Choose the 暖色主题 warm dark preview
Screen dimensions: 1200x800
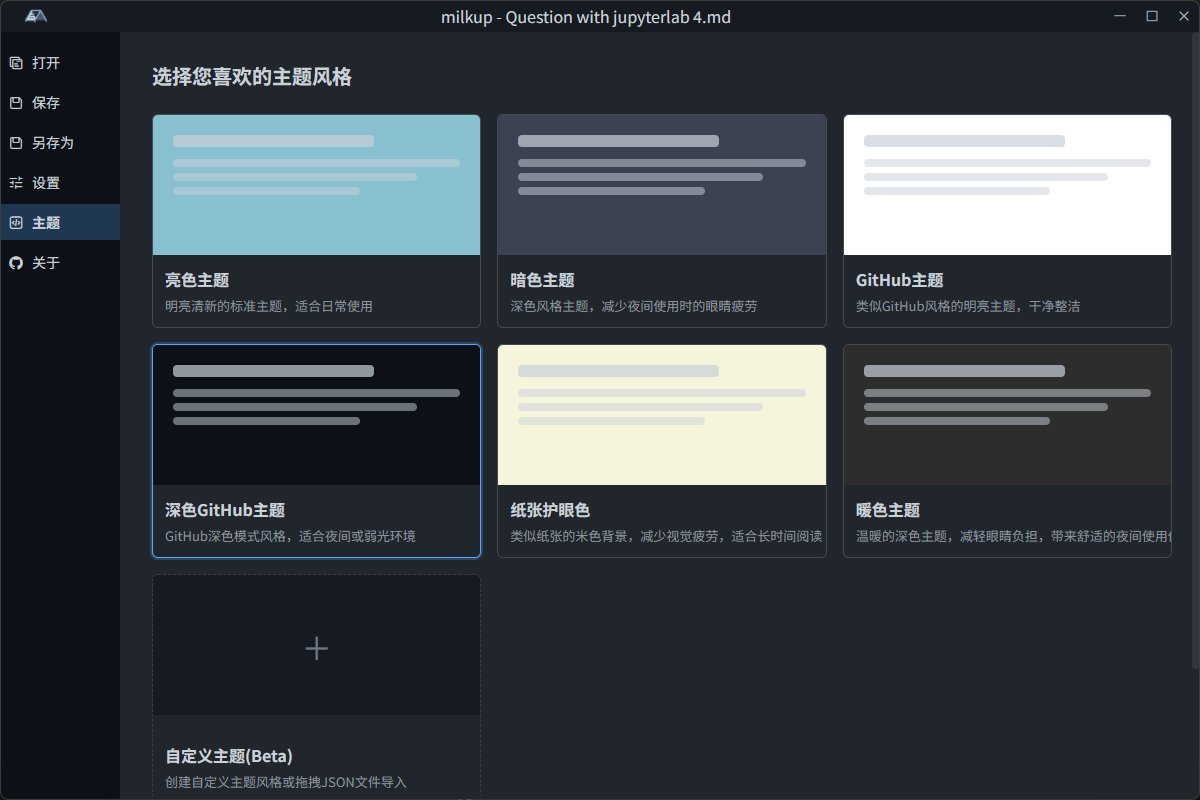[x=1007, y=415]
